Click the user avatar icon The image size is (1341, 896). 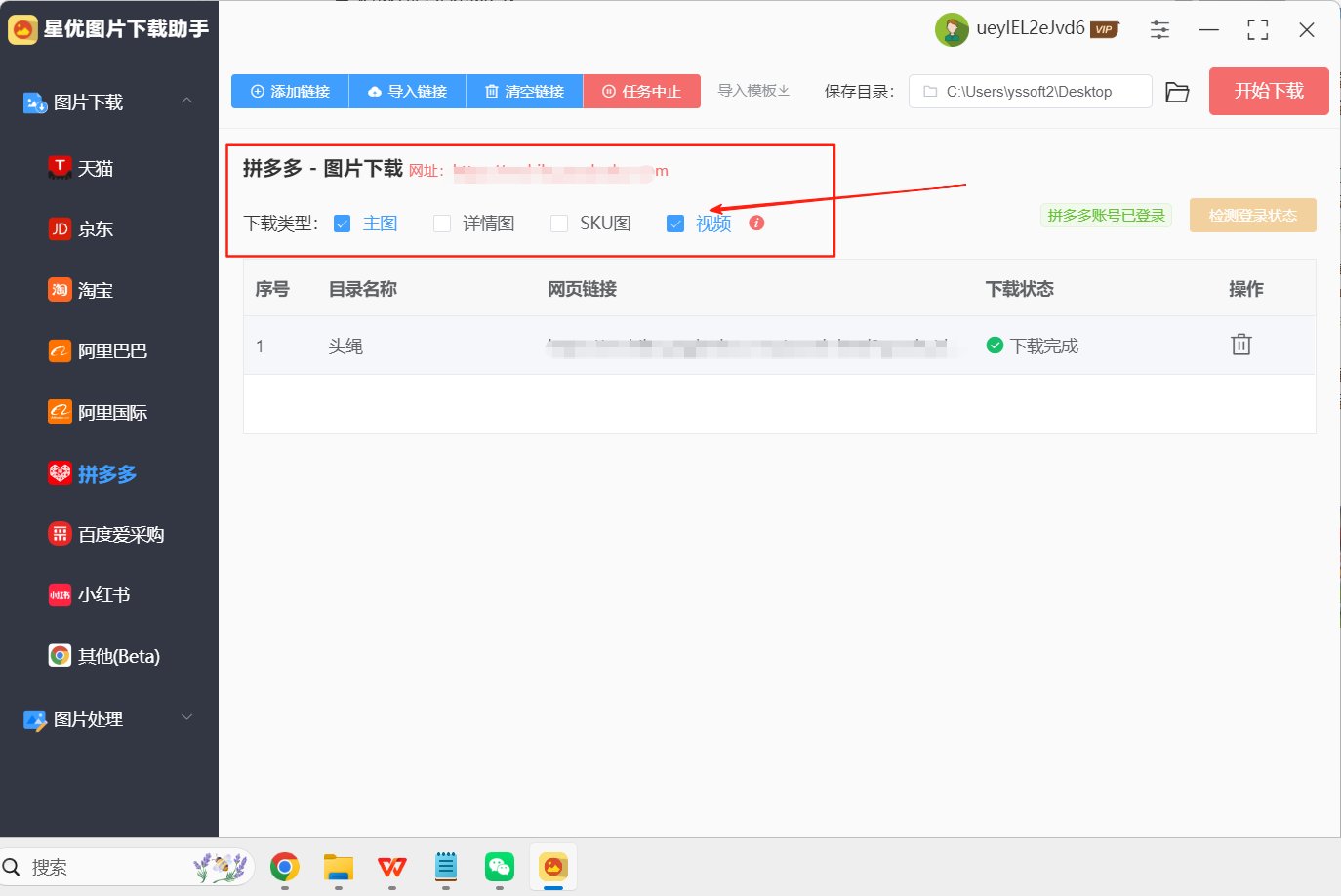coord(952,29)
